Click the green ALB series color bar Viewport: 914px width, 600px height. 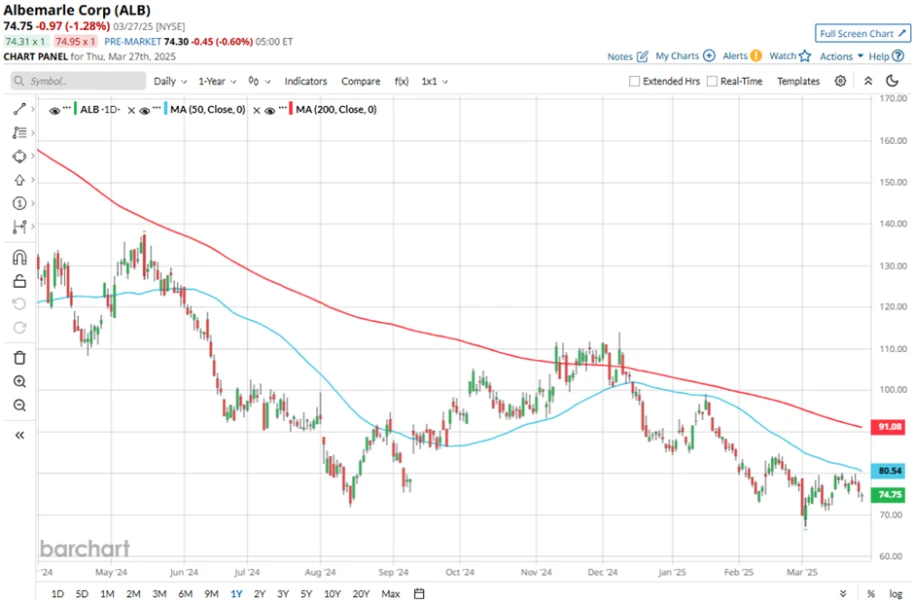pyautogui.click(x=75, y=108)
